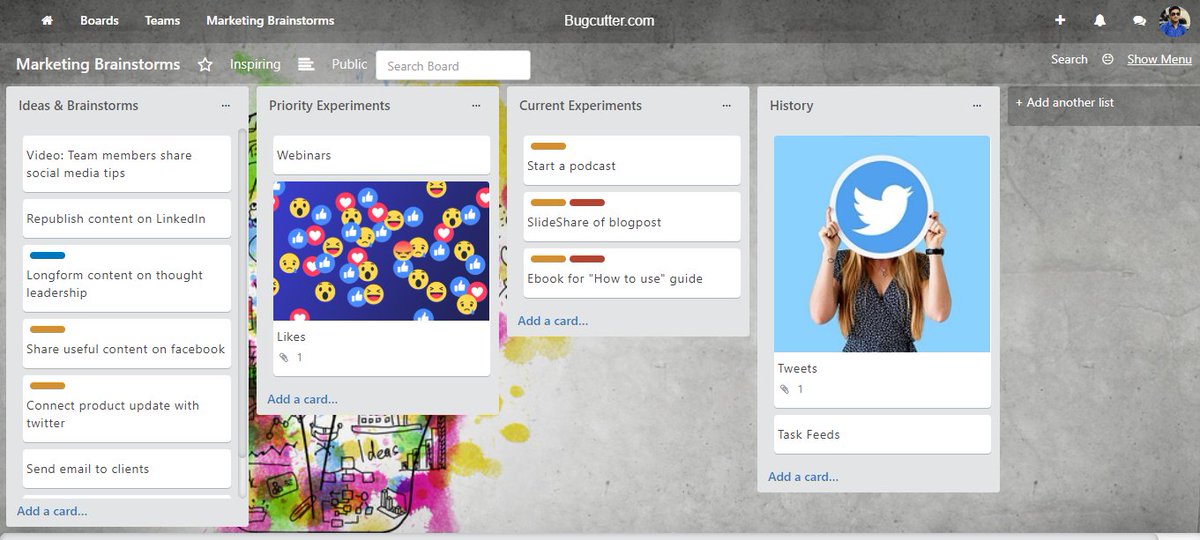Viewport: 1200px width, 540px height.
Task: Open the "SlideShare of blogpost" card
Action: pos(632,216)
